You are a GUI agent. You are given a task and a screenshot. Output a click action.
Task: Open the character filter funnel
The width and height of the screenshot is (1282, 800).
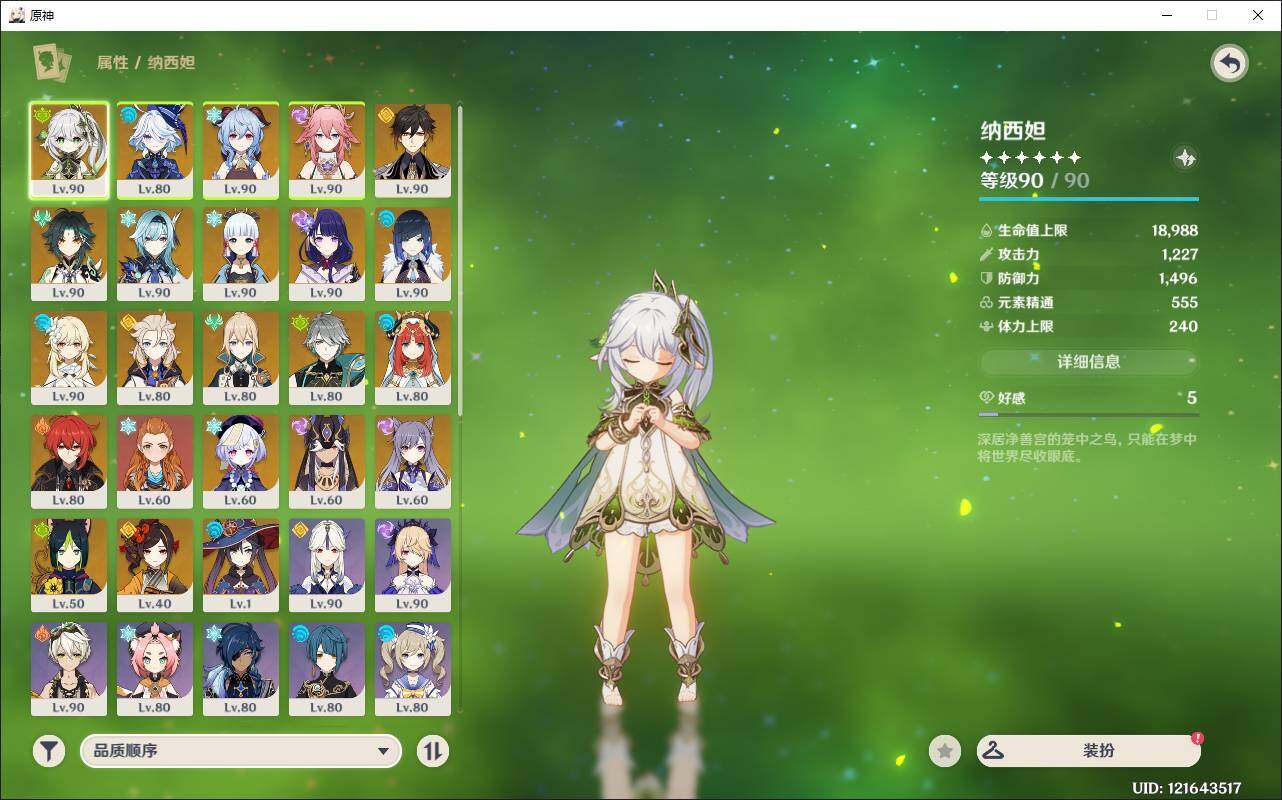click(x=49, y=751)
